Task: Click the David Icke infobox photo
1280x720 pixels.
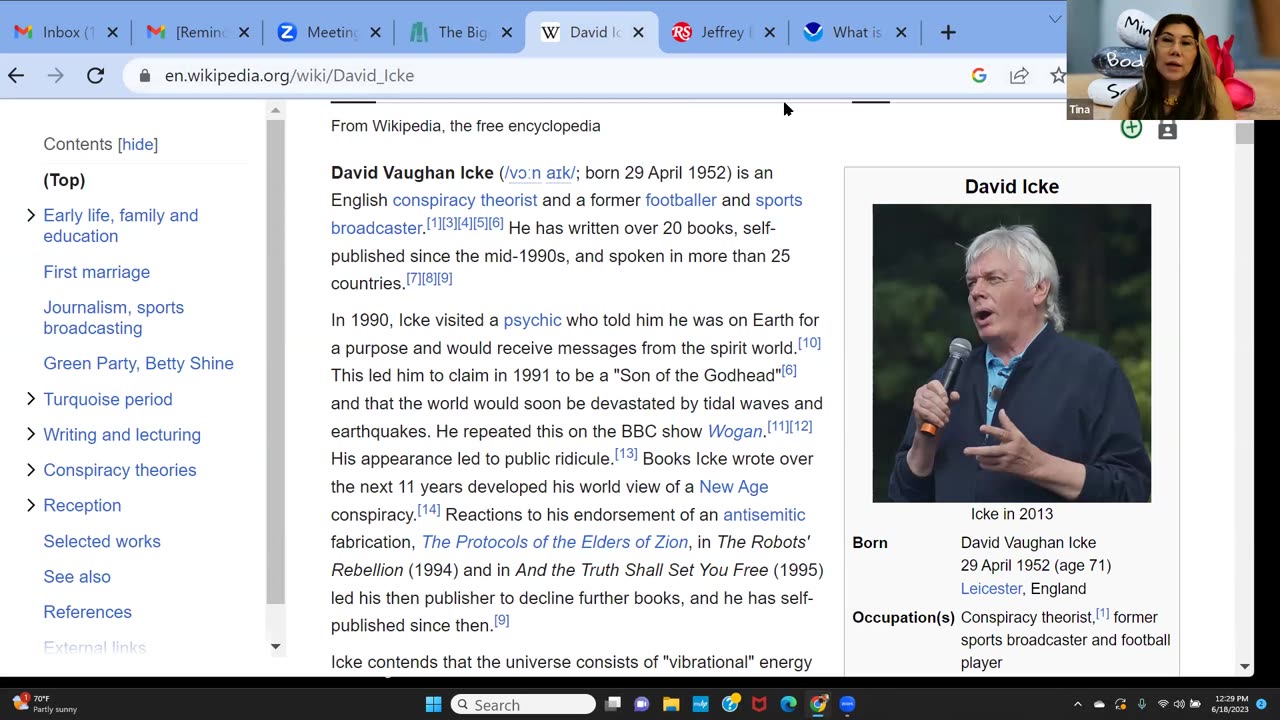Action: [x=1012, y=353]
